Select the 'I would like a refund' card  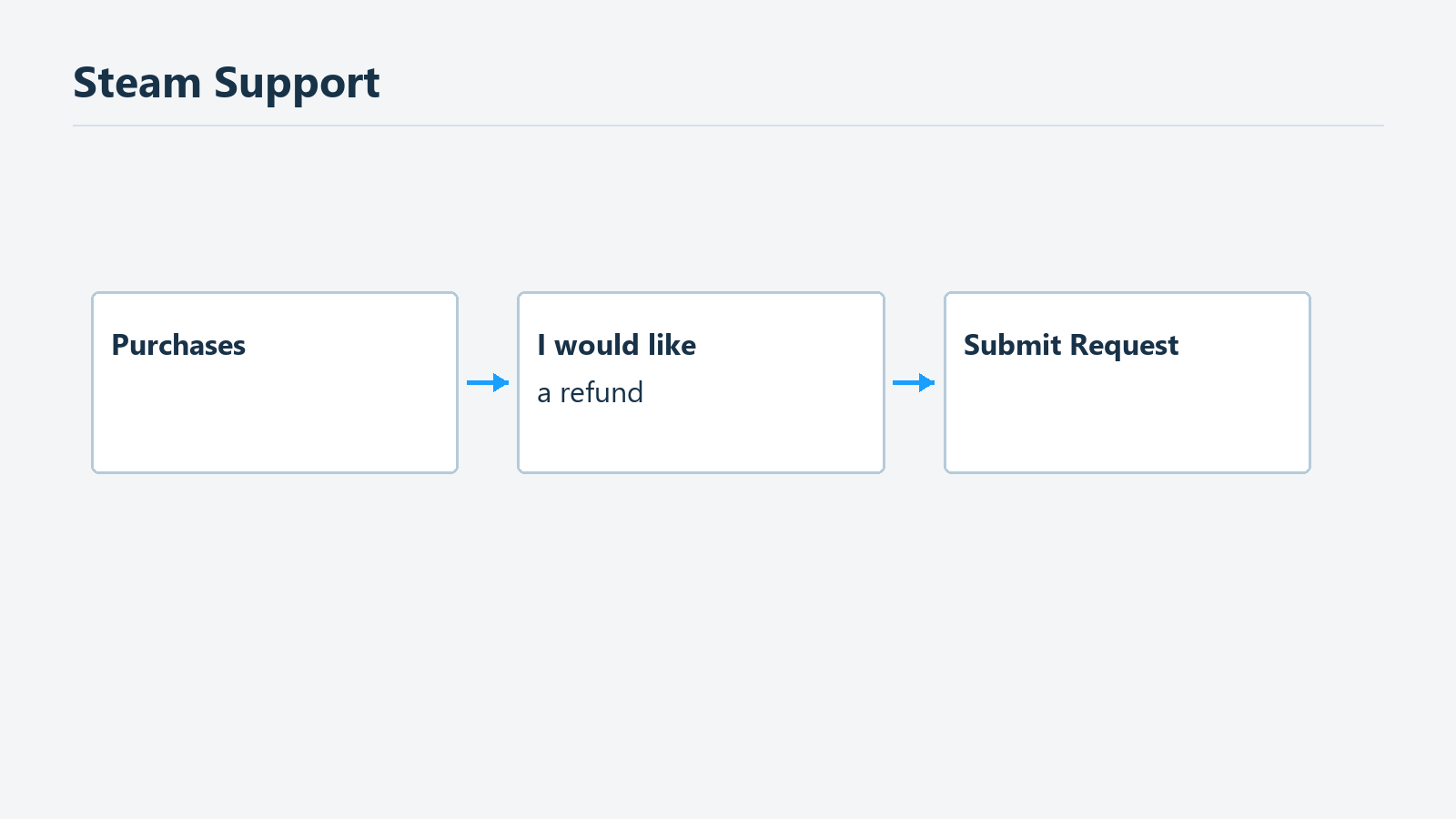[x=701, y=382]
